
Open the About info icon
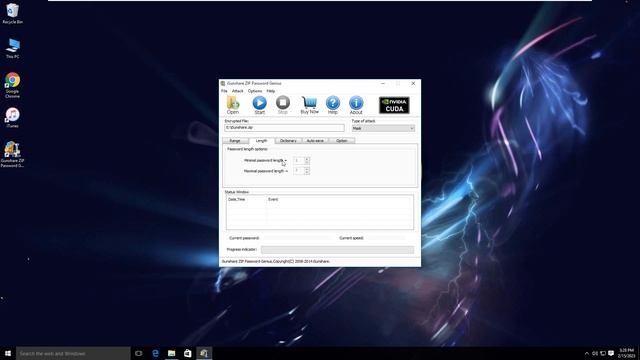pyautogui.click(x=356, y=105)
